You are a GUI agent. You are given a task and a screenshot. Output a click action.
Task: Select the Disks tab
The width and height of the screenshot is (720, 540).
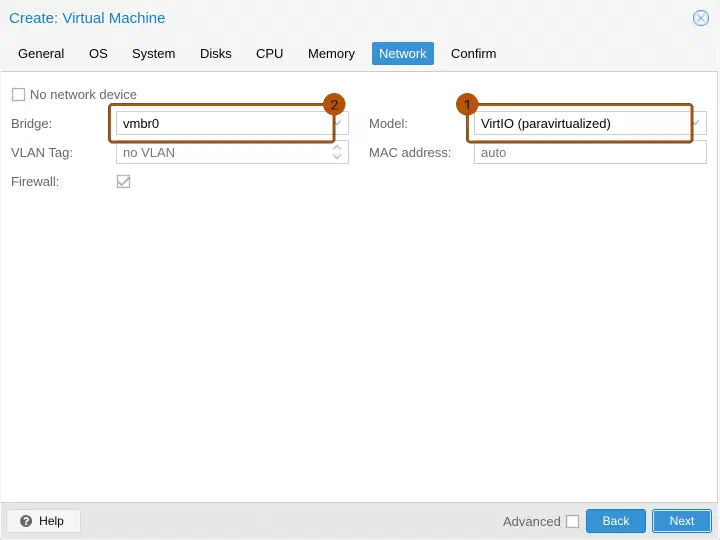215,54
